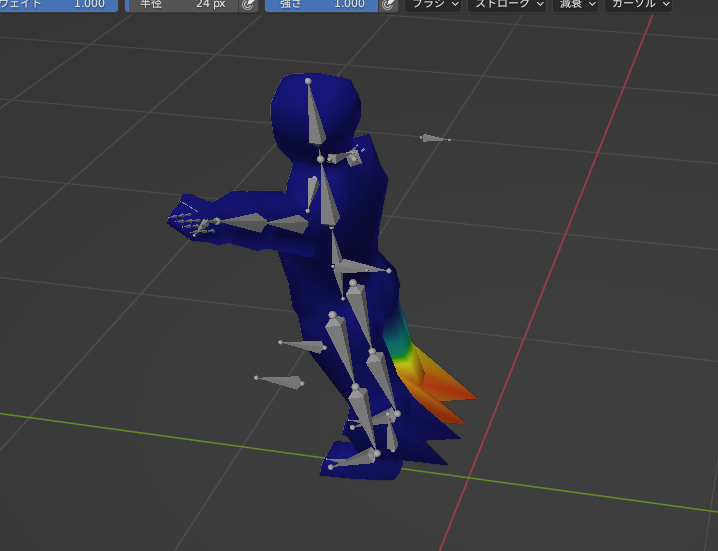718x551 pixels.
Task: Select the isolated bone floating right of shoulder
Action: click(x=434, y=138)
